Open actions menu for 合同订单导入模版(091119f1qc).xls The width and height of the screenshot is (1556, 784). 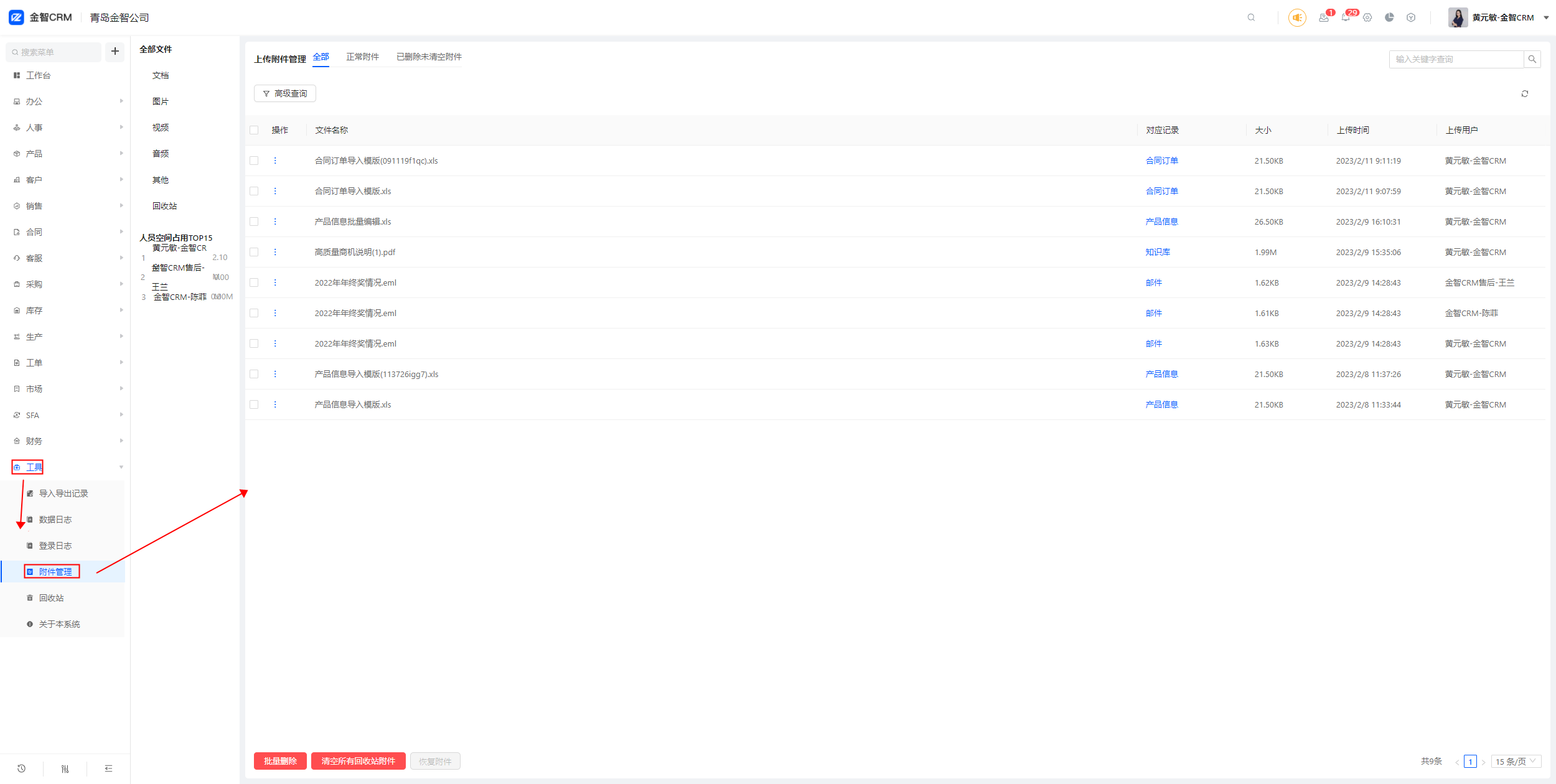tap(275, 161)
